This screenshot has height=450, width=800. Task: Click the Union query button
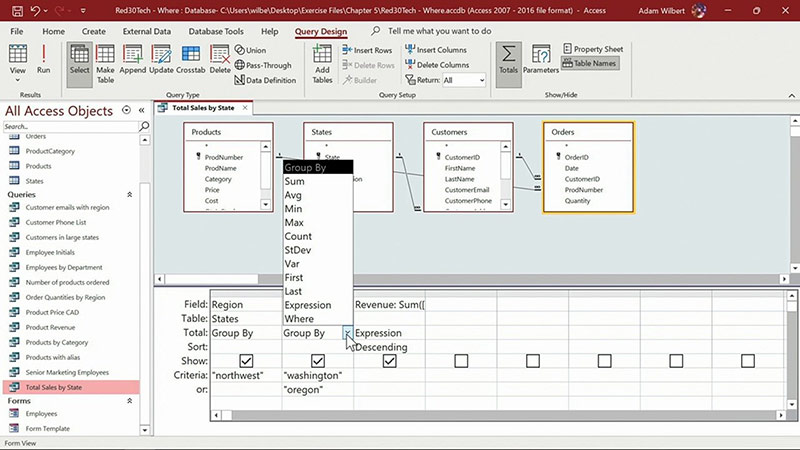[x=251, y=50]
